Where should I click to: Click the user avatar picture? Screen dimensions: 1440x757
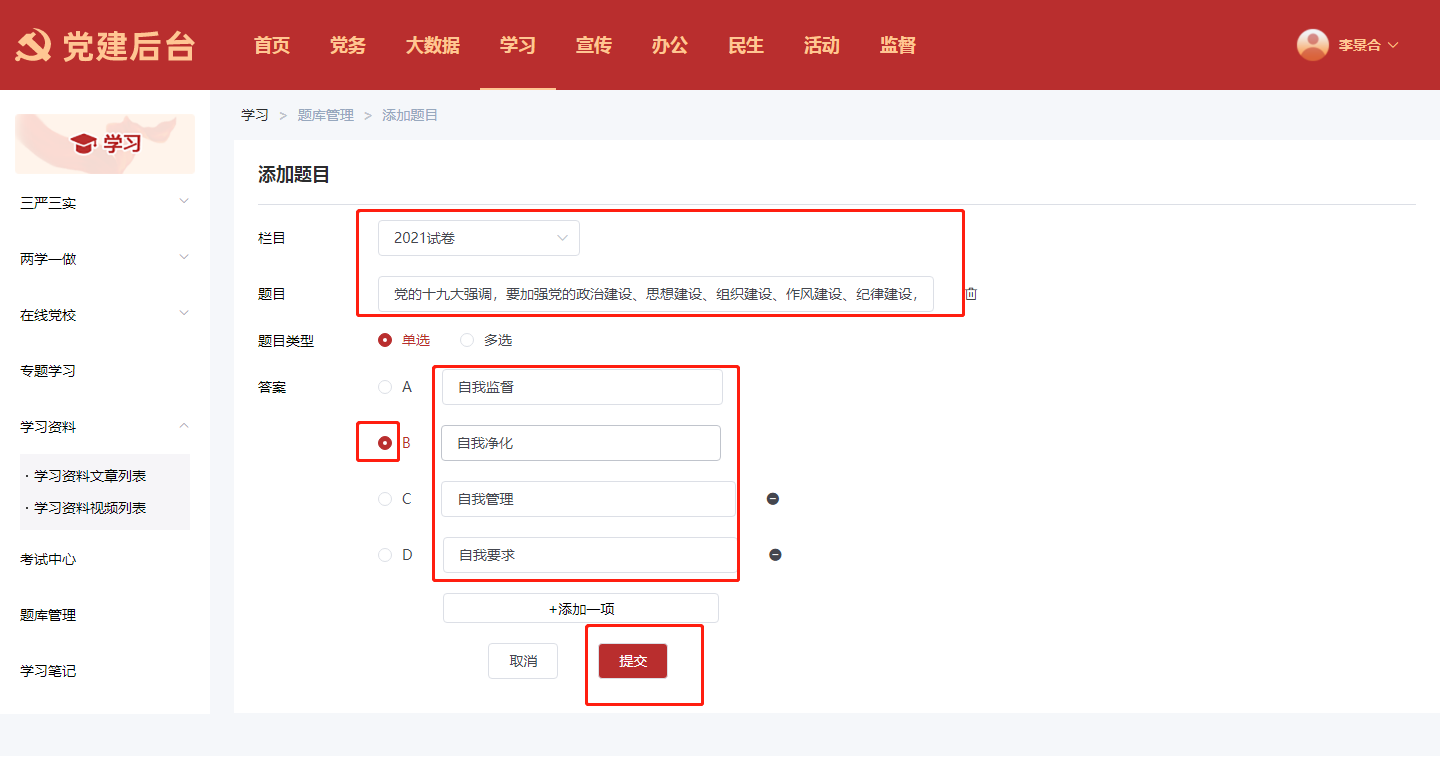pos(1312,45)
